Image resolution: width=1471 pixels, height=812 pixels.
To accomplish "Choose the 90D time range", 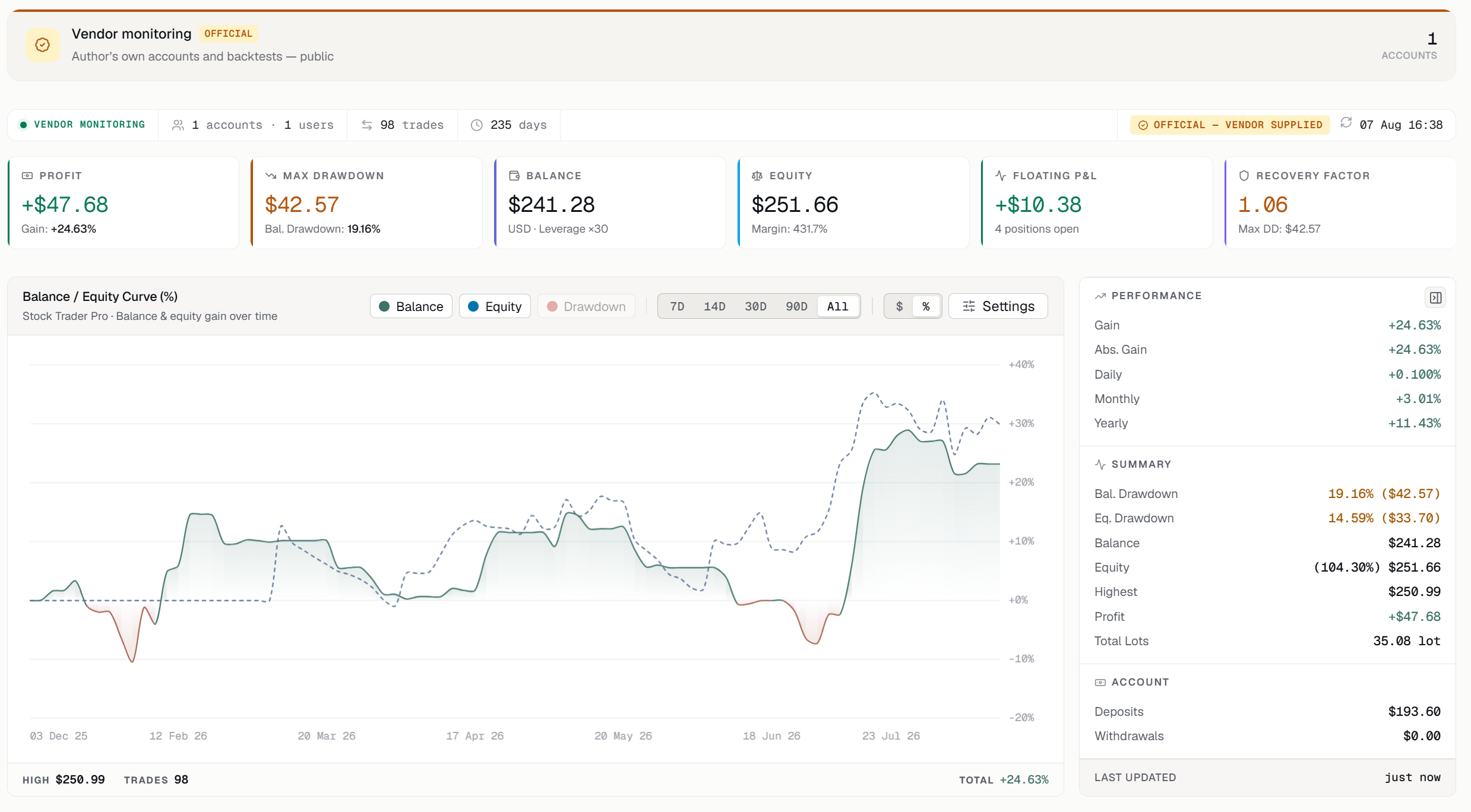I will point(796,306).
